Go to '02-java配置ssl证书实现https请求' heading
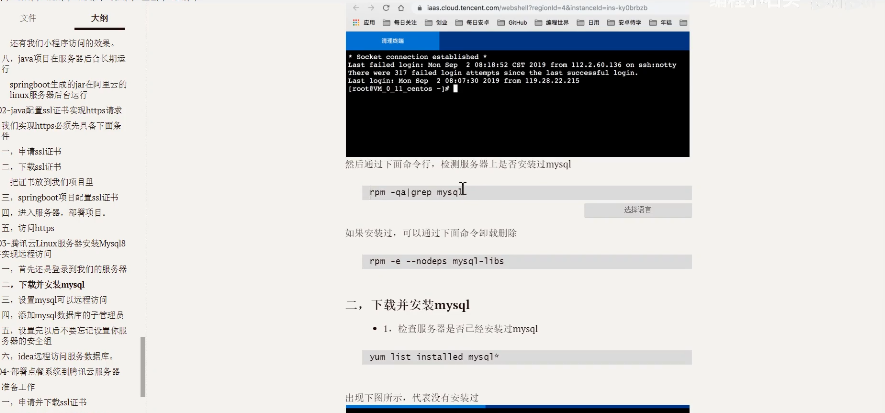885x413 pixels. (x=61, y=111)
